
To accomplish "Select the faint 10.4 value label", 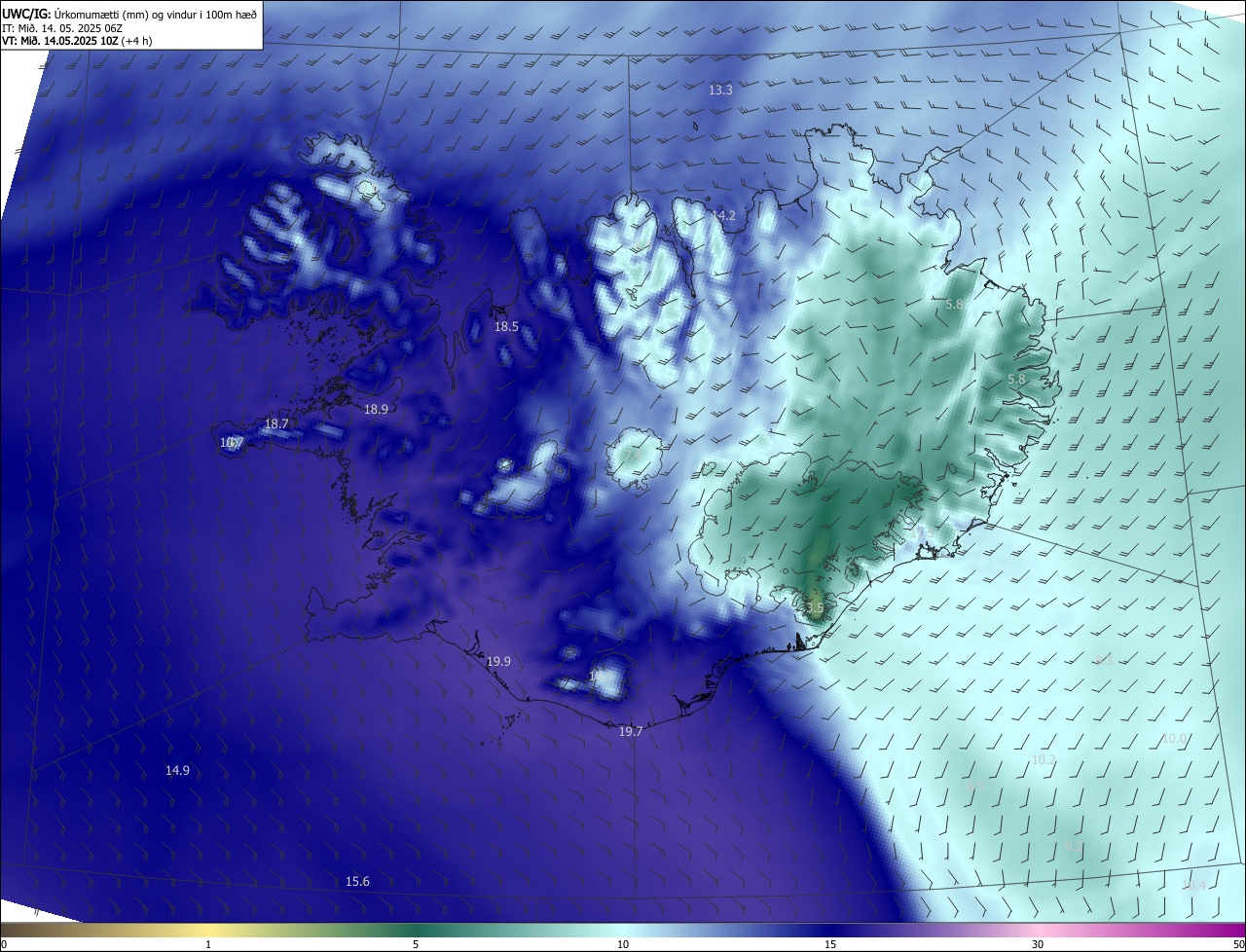I will pos(1193,885).
